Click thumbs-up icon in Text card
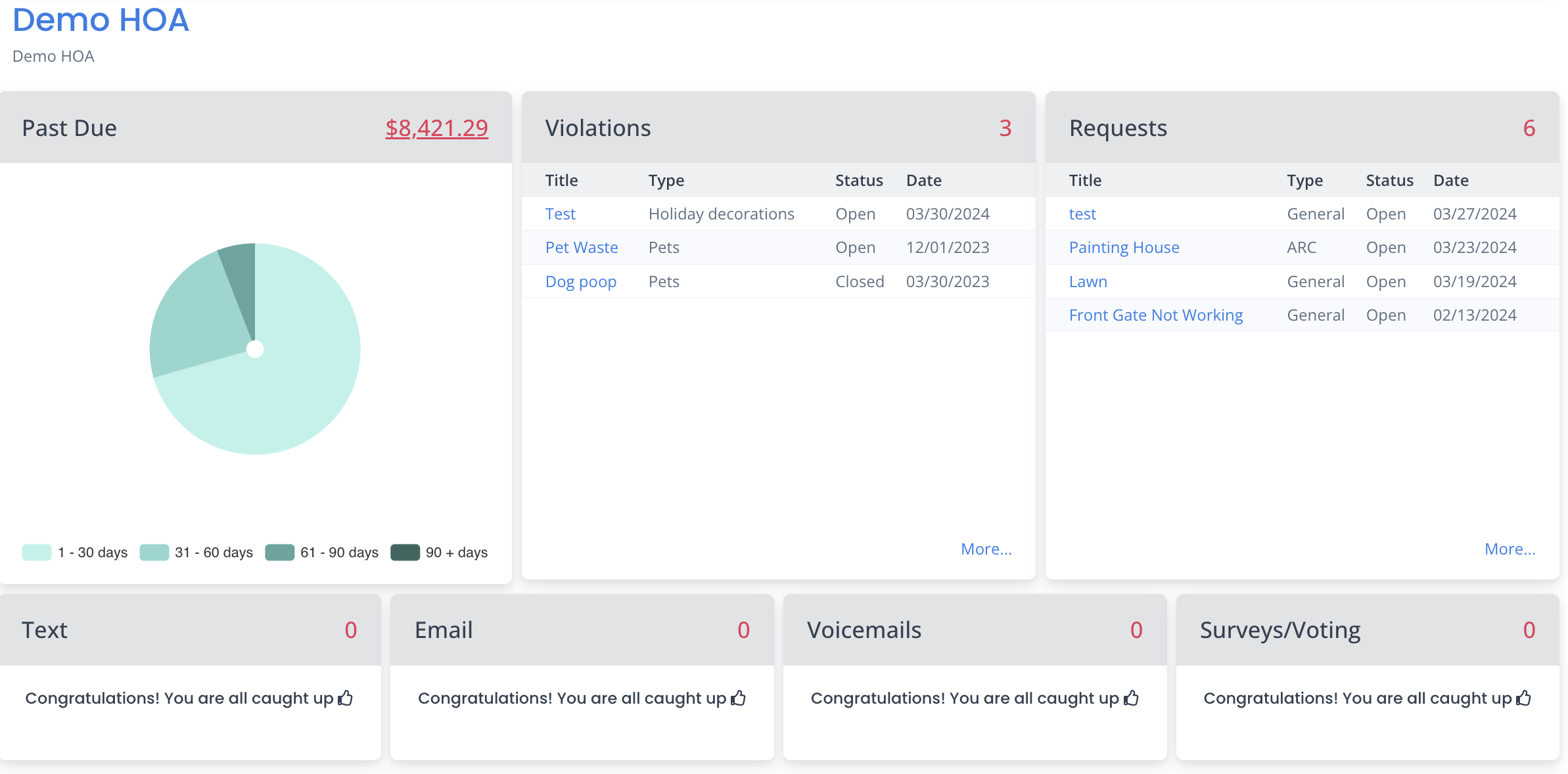The width and height of the screenshot is (1568, 774). click(x=346, y=698)
